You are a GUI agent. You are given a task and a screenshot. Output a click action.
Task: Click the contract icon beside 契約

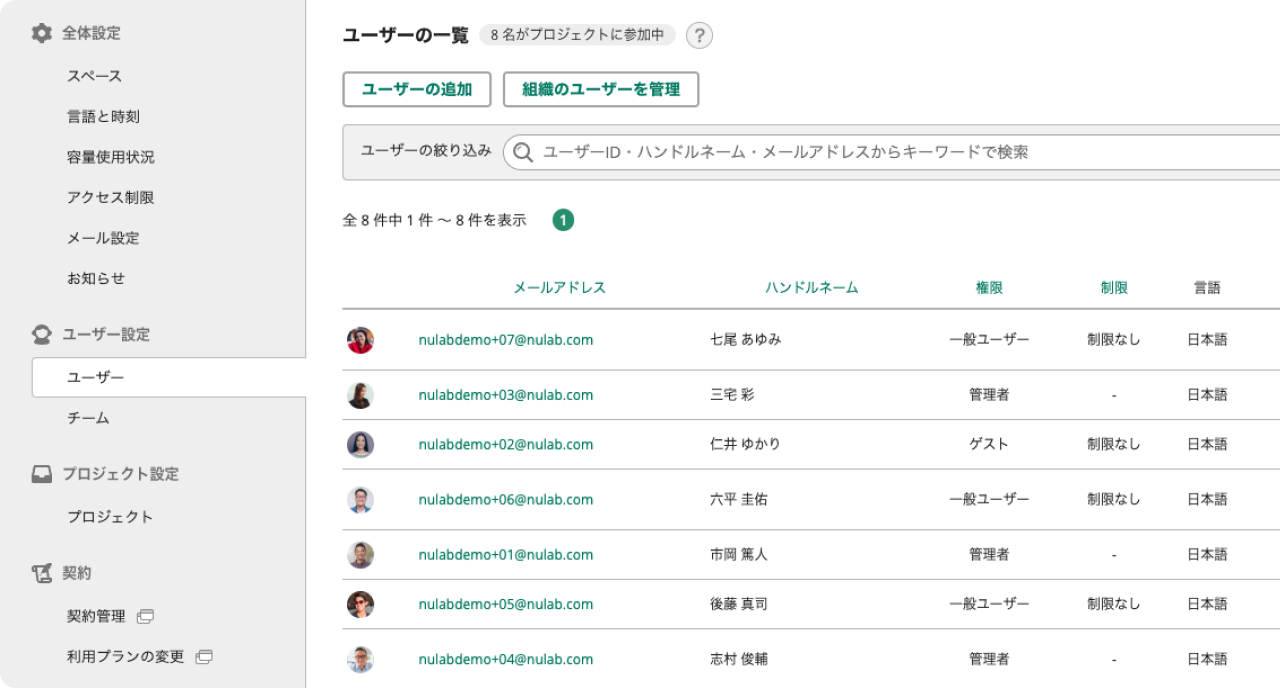click(41, 573)
